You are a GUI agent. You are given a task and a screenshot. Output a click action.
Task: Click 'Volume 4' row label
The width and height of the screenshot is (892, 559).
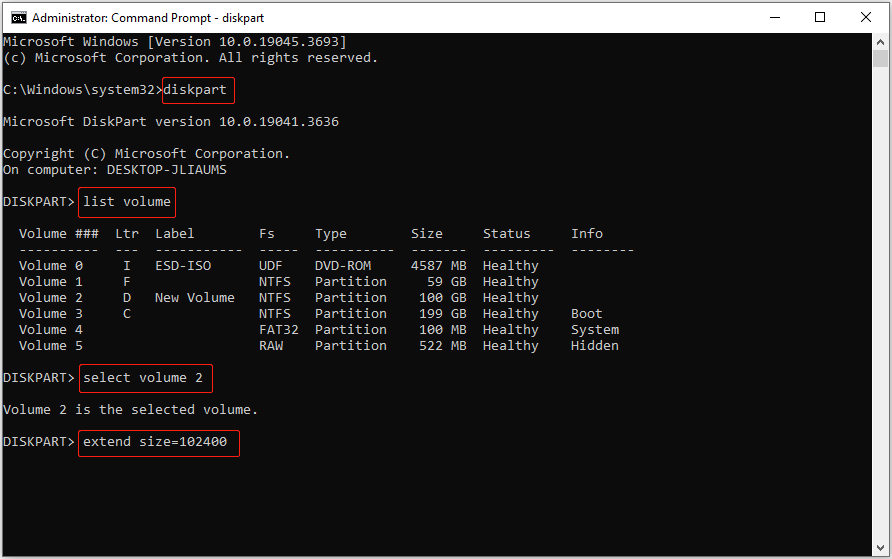point(51,329)
